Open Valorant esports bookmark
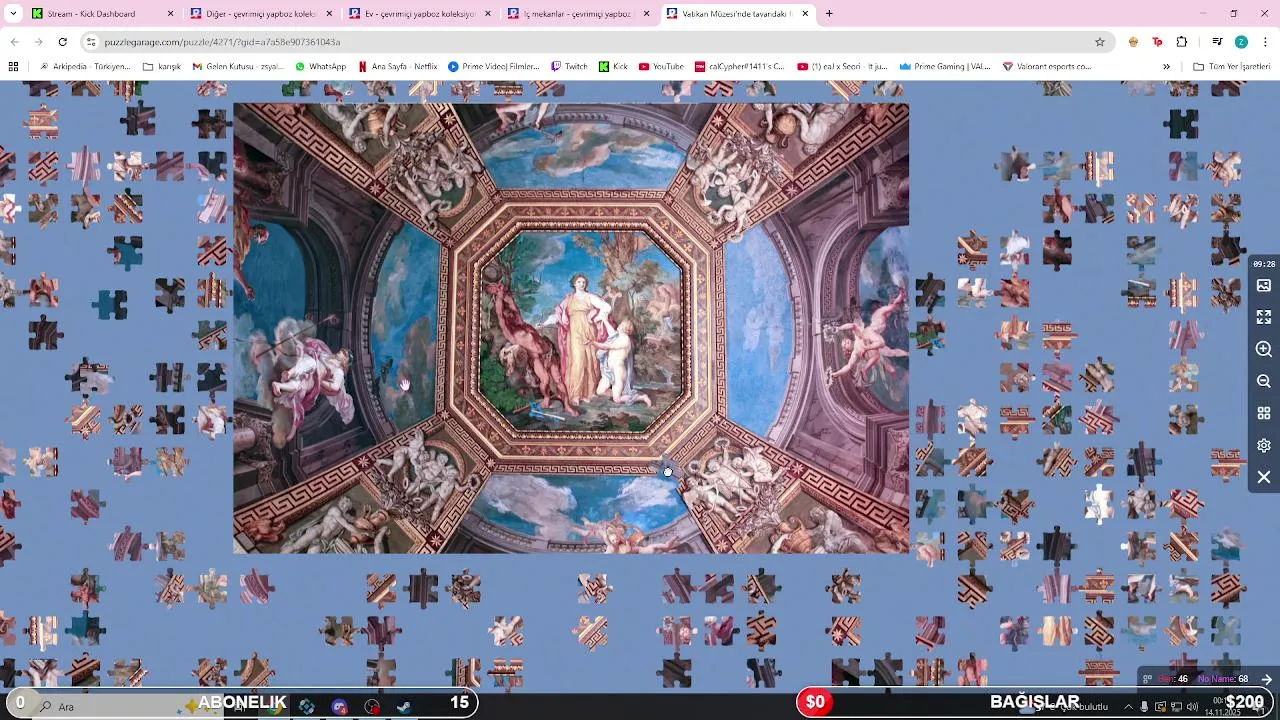This screenshot has width=1280, height=720. (x=1046, y=67)
